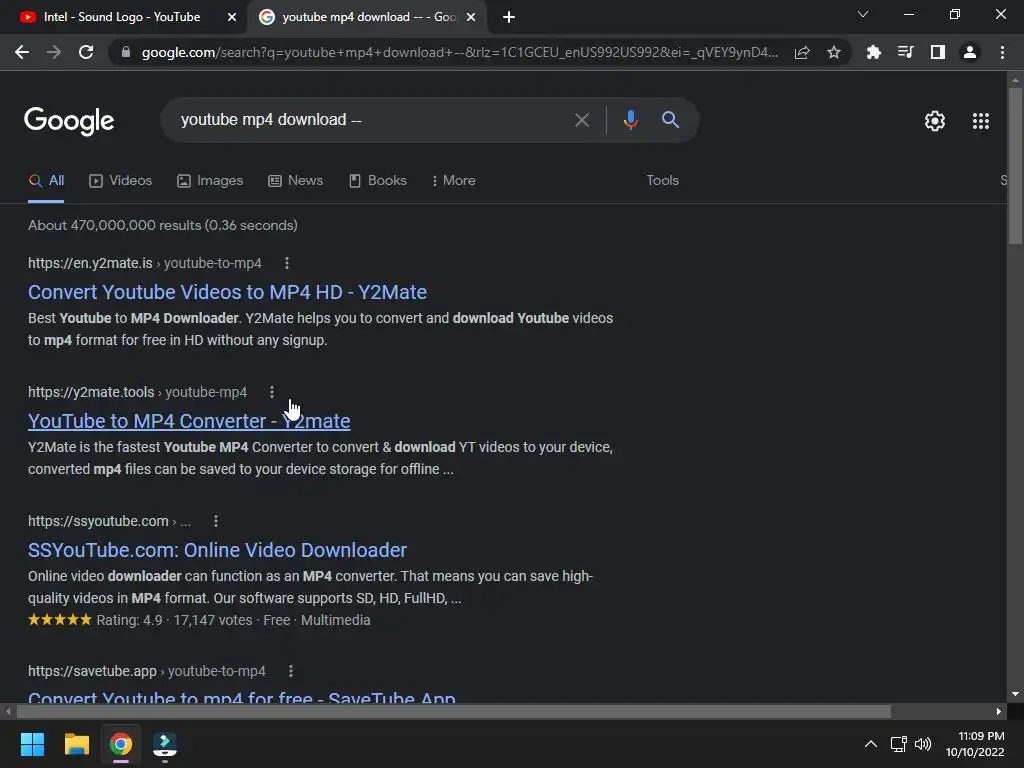The width and height of the screenshot is (1024, 768).
Task: Open the tab search dropdown arrow
Action: point(863,14)
